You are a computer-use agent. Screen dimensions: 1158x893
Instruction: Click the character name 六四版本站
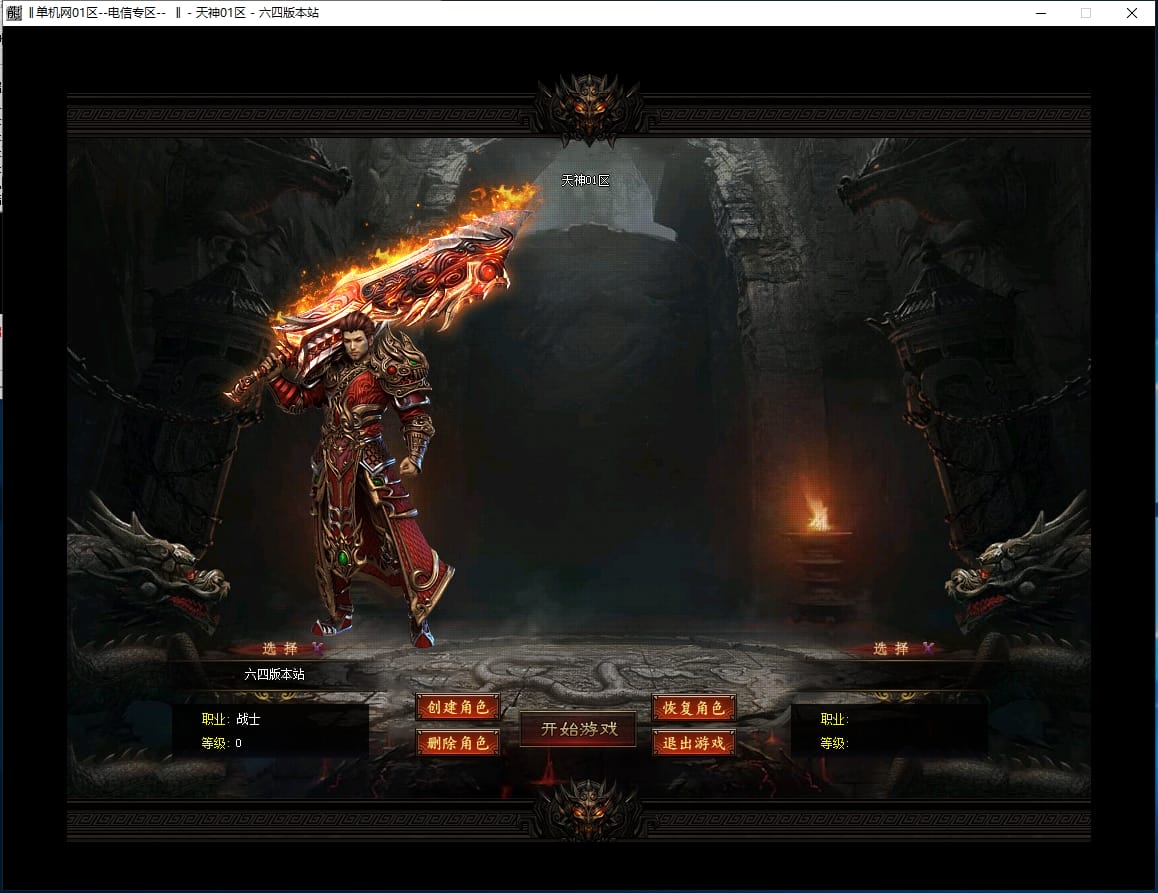point(274,674)
